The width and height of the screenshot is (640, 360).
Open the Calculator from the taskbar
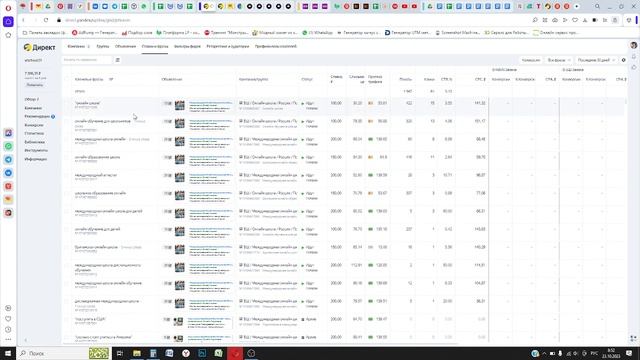click(x=153, y=353)
